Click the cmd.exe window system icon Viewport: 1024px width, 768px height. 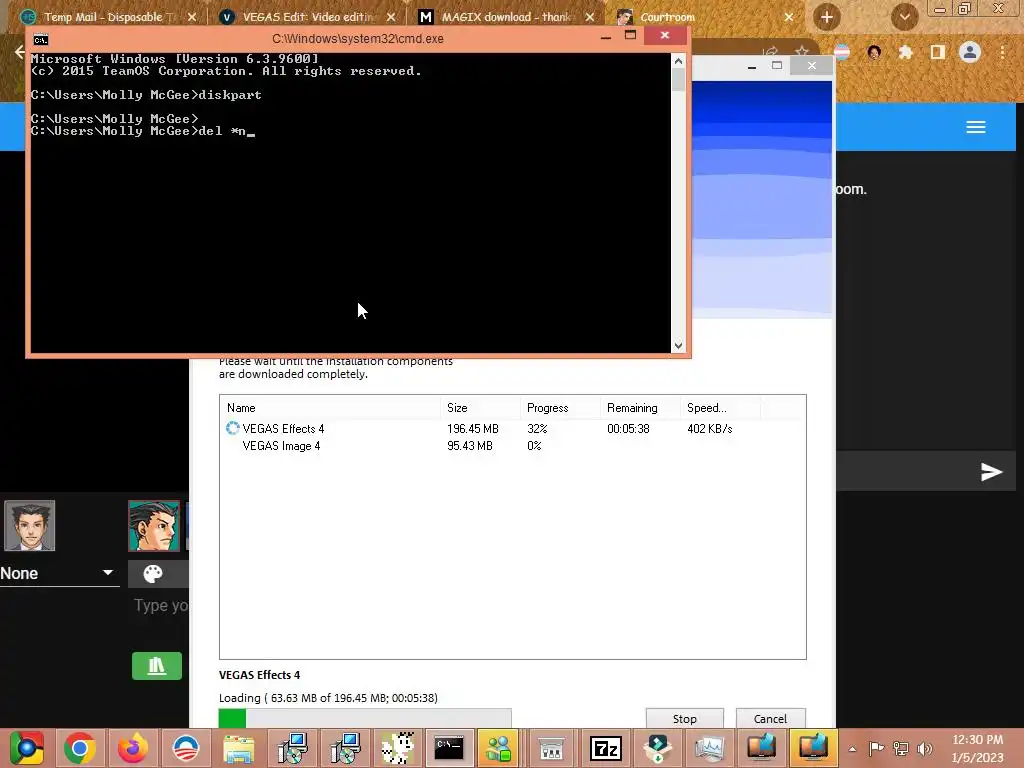[x=40, y=40]
